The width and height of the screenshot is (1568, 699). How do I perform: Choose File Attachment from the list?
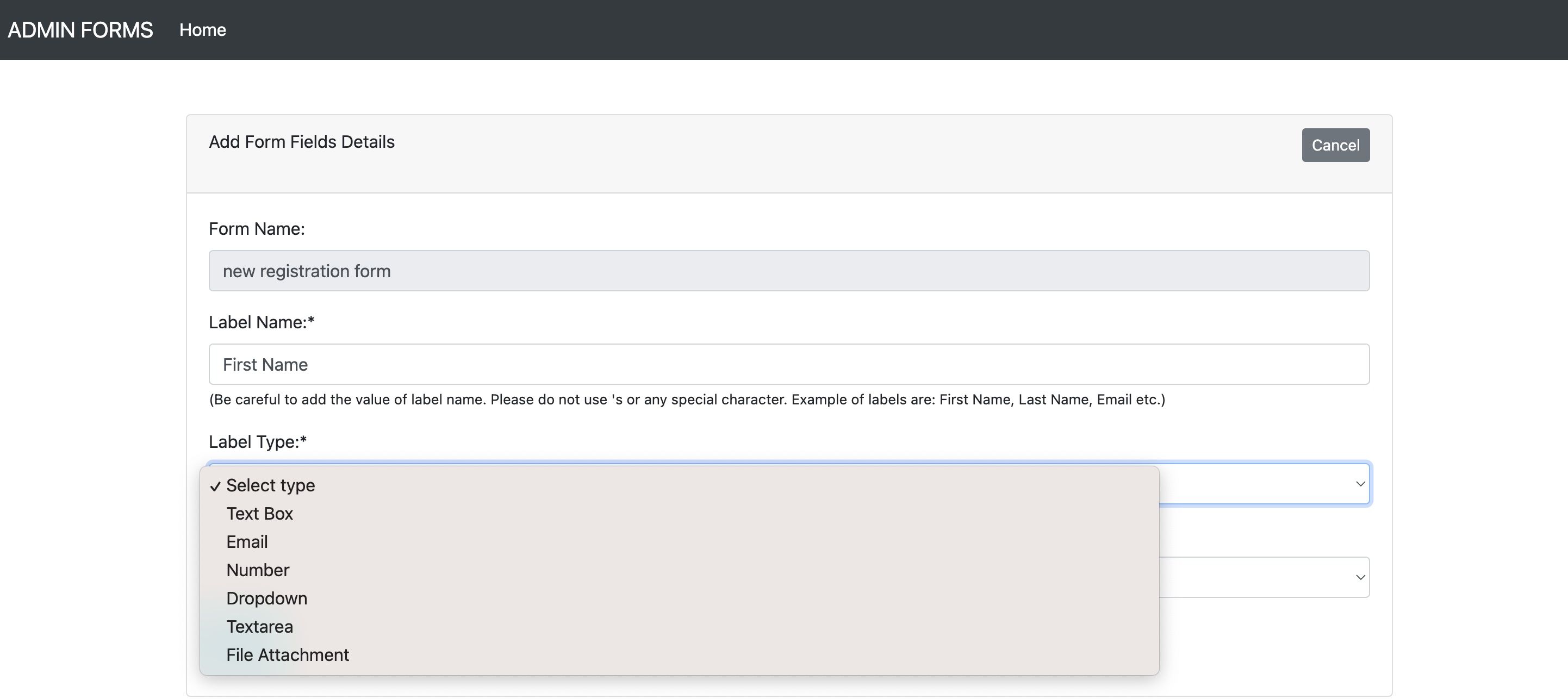pos(287,654)
